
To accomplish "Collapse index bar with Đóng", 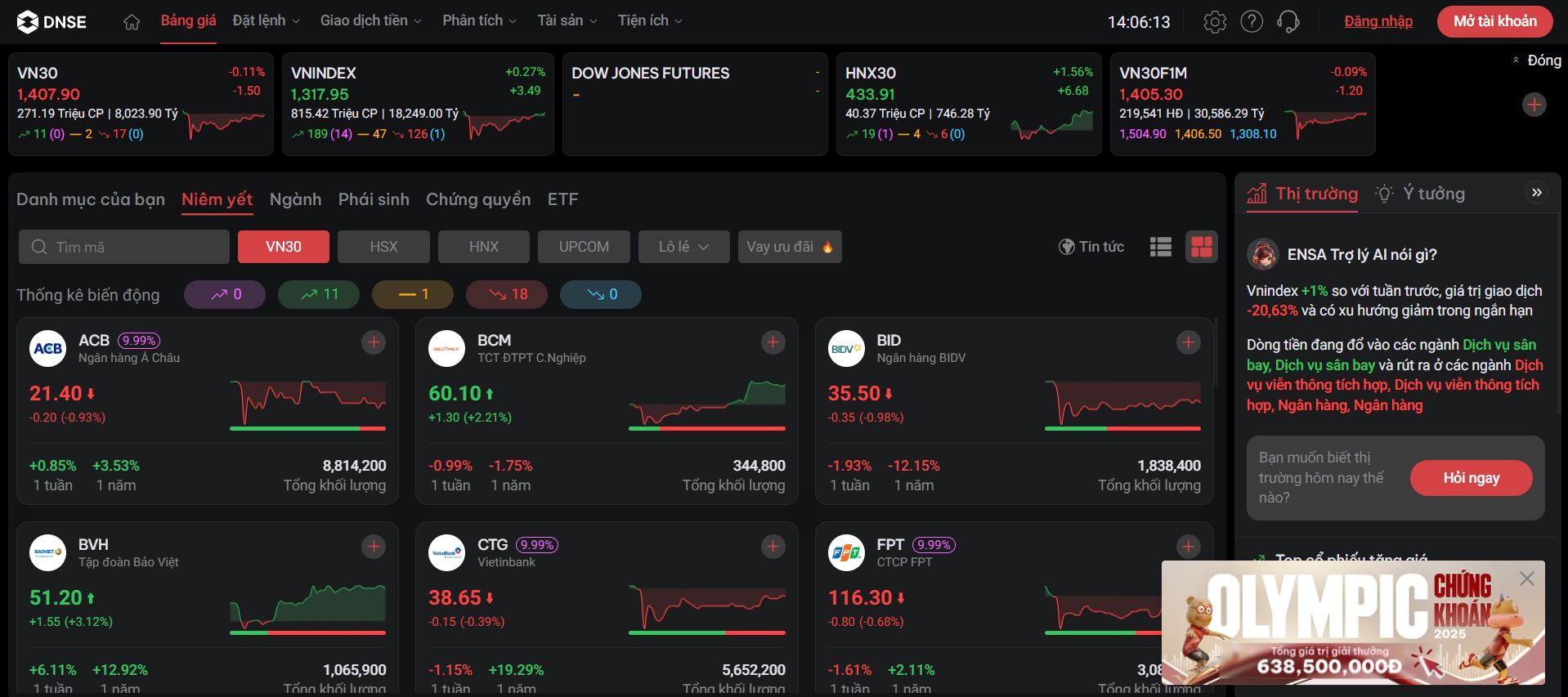I will tap(1536, 60).
